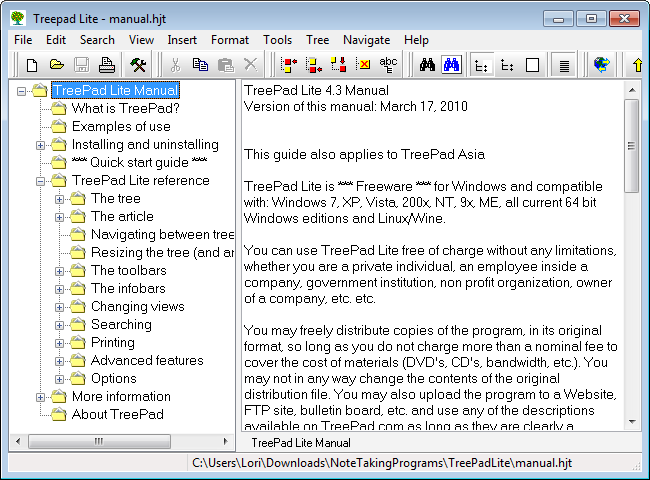Screen dimensions: 650x480
Task: Click the article pane vertical scrollbar thumb
Action: 631,146
